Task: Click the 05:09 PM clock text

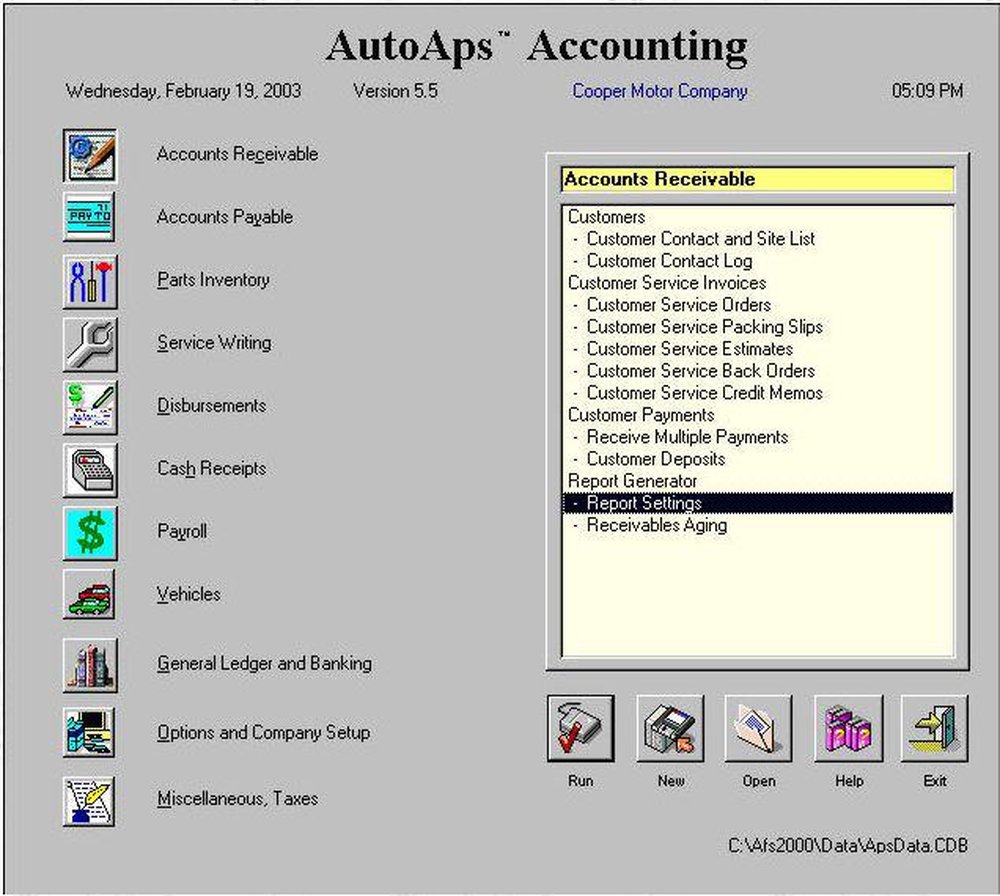Action: (x=927, y=91)
